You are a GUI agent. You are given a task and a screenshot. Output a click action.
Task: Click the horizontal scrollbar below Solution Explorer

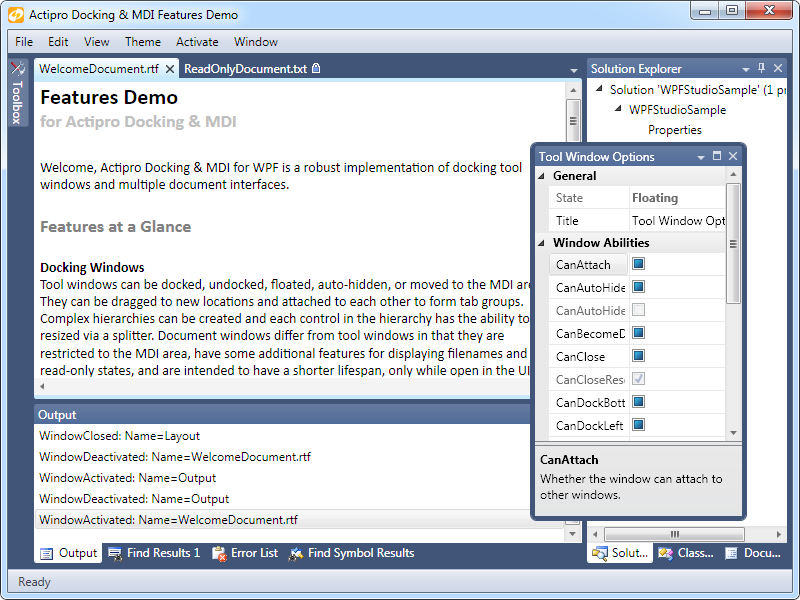click(x=673, y=534)
